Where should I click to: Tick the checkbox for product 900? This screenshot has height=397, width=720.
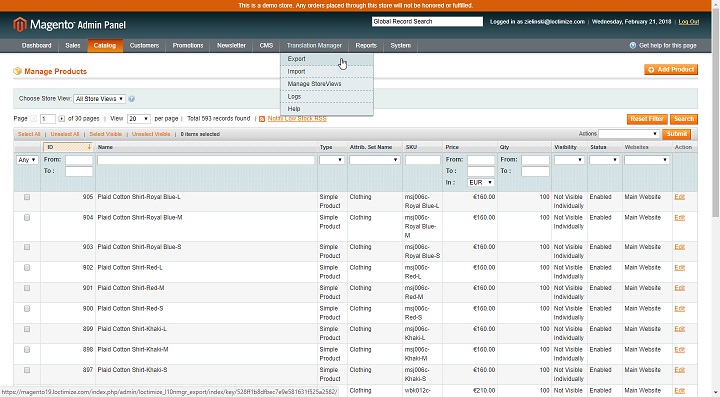click(x=27, y=309)
